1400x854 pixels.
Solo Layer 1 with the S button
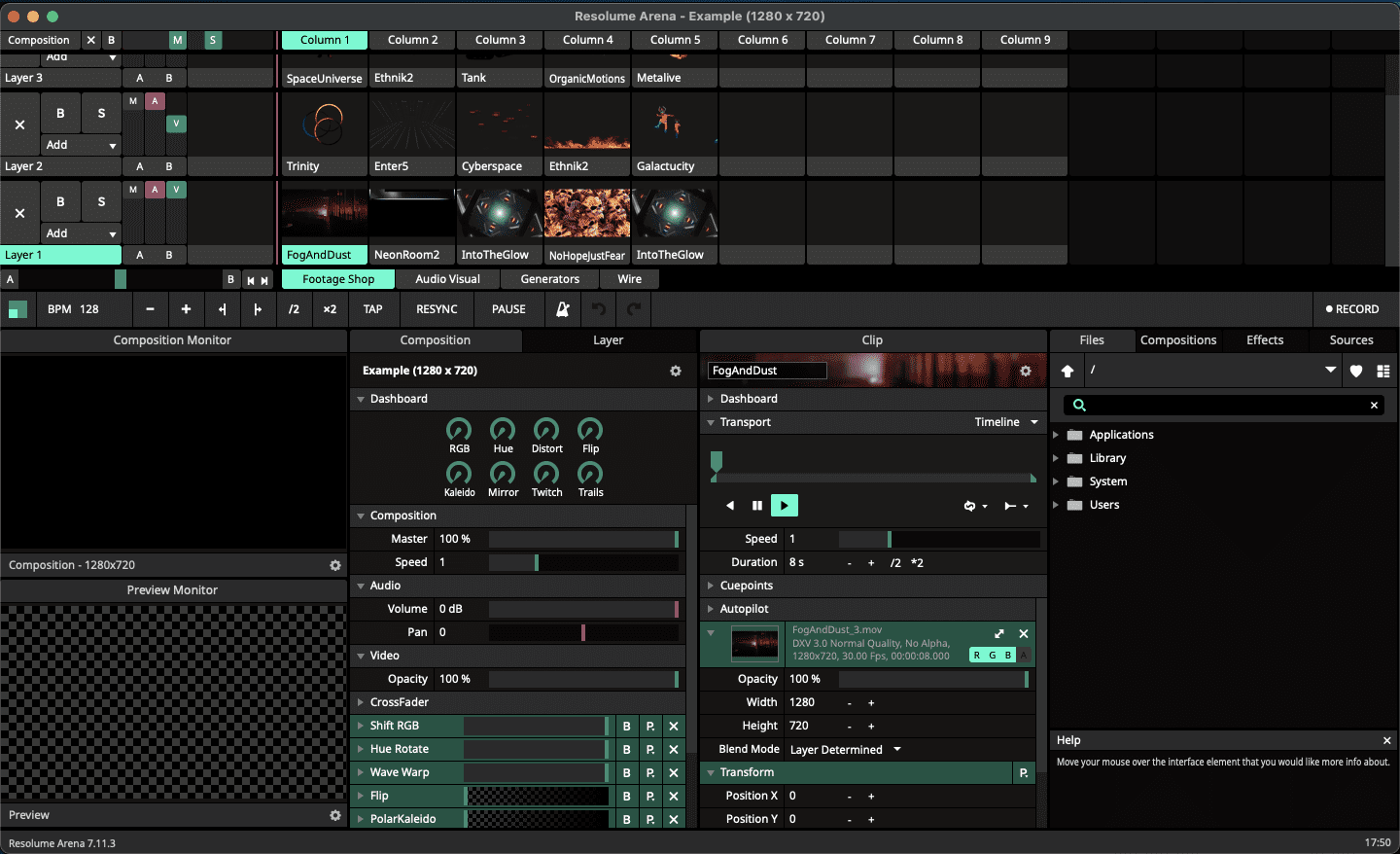(101, 201)
